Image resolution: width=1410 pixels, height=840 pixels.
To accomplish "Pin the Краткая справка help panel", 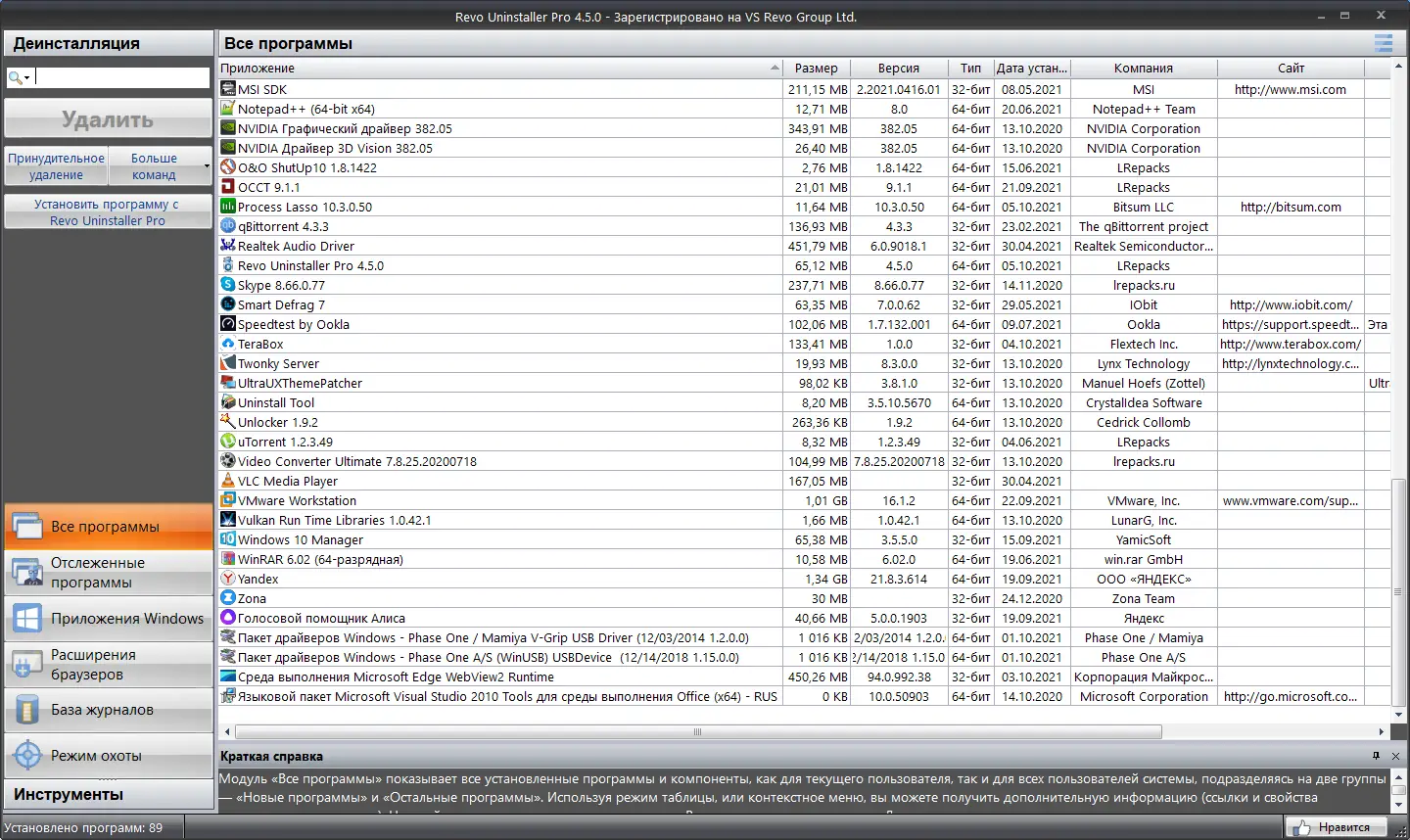I will (1376, 756).
